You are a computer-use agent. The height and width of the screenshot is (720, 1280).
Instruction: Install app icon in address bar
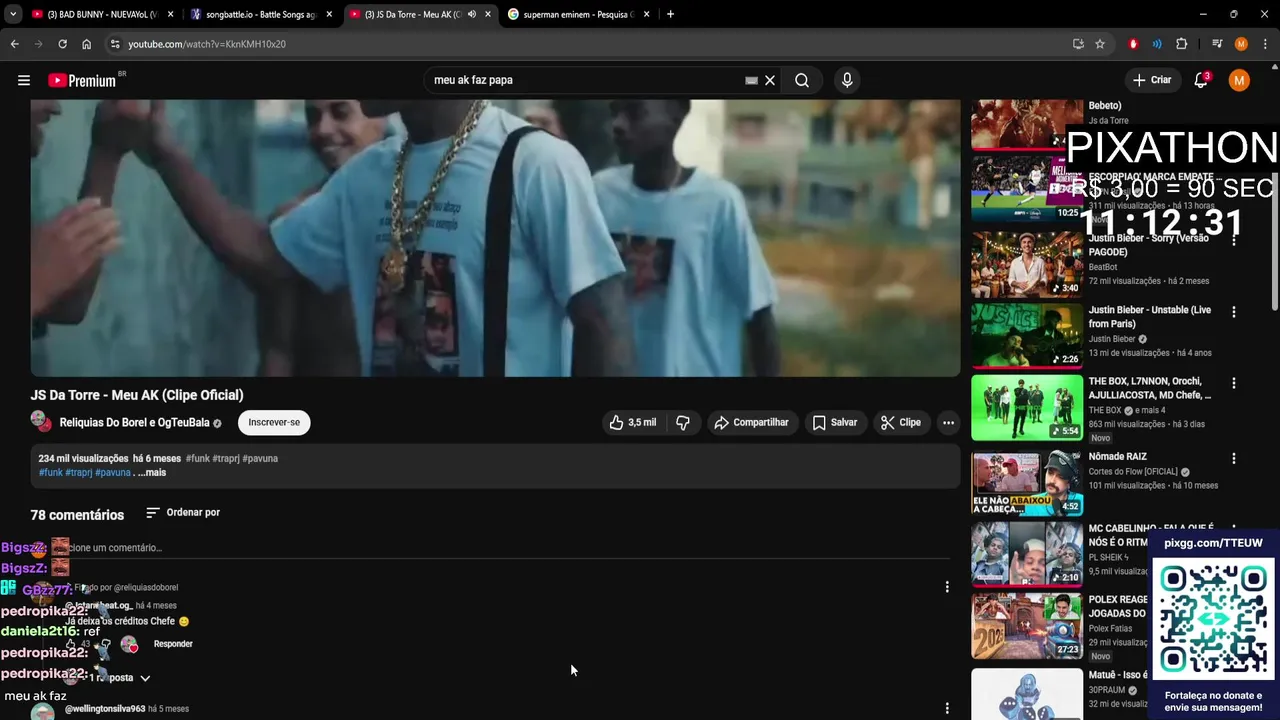(x=1078, y=44)
